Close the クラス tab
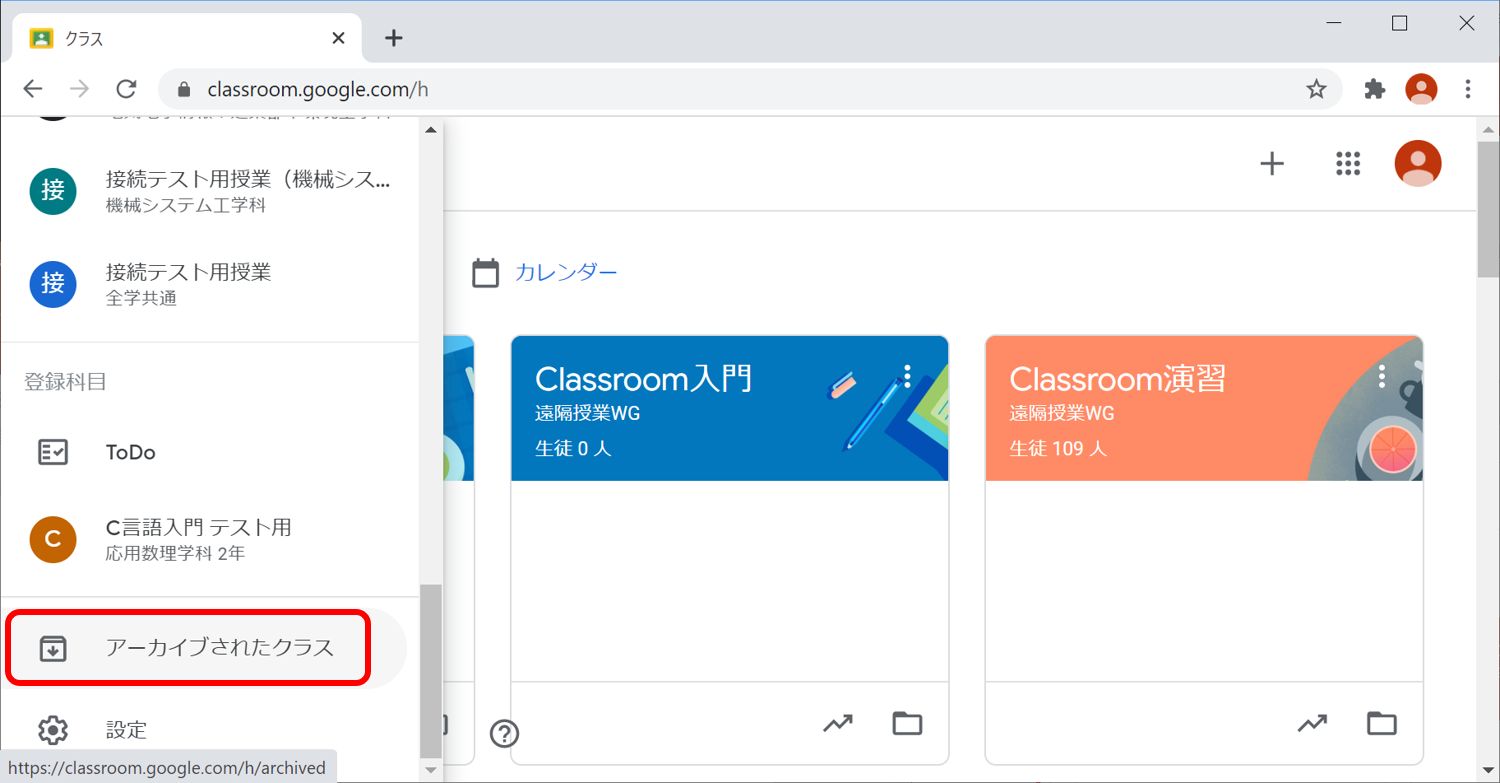This screenshot has height=783, width=1500. 338,38
